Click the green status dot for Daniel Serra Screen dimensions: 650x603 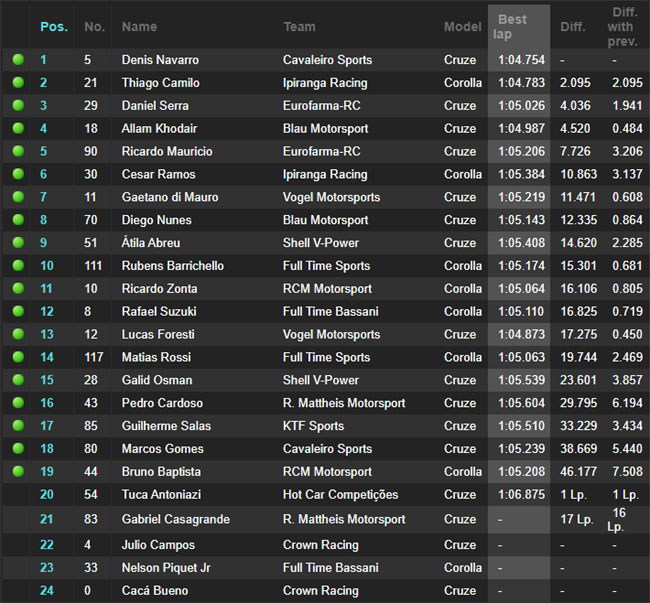18,105
